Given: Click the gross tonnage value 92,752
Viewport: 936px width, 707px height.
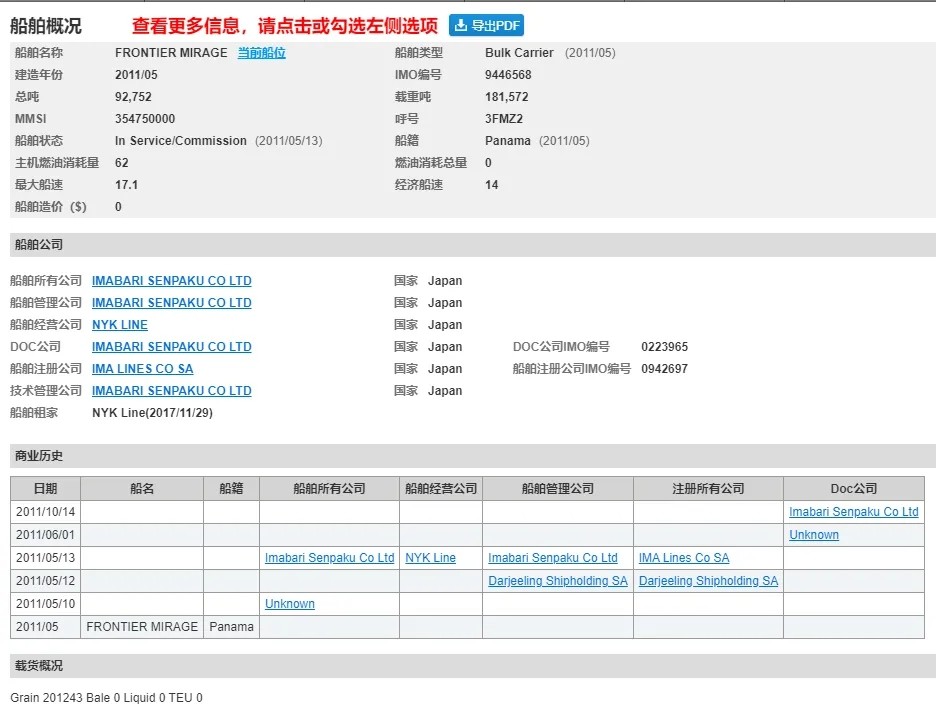Looking at the screenshot, I should (133, 97).
